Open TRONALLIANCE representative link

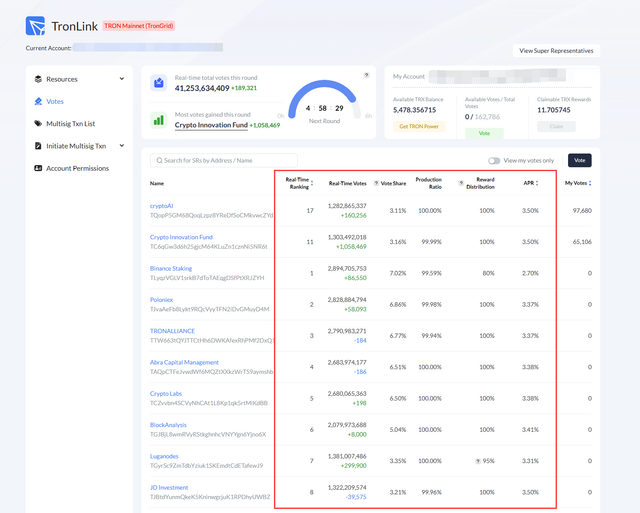[x=172, y=331]
